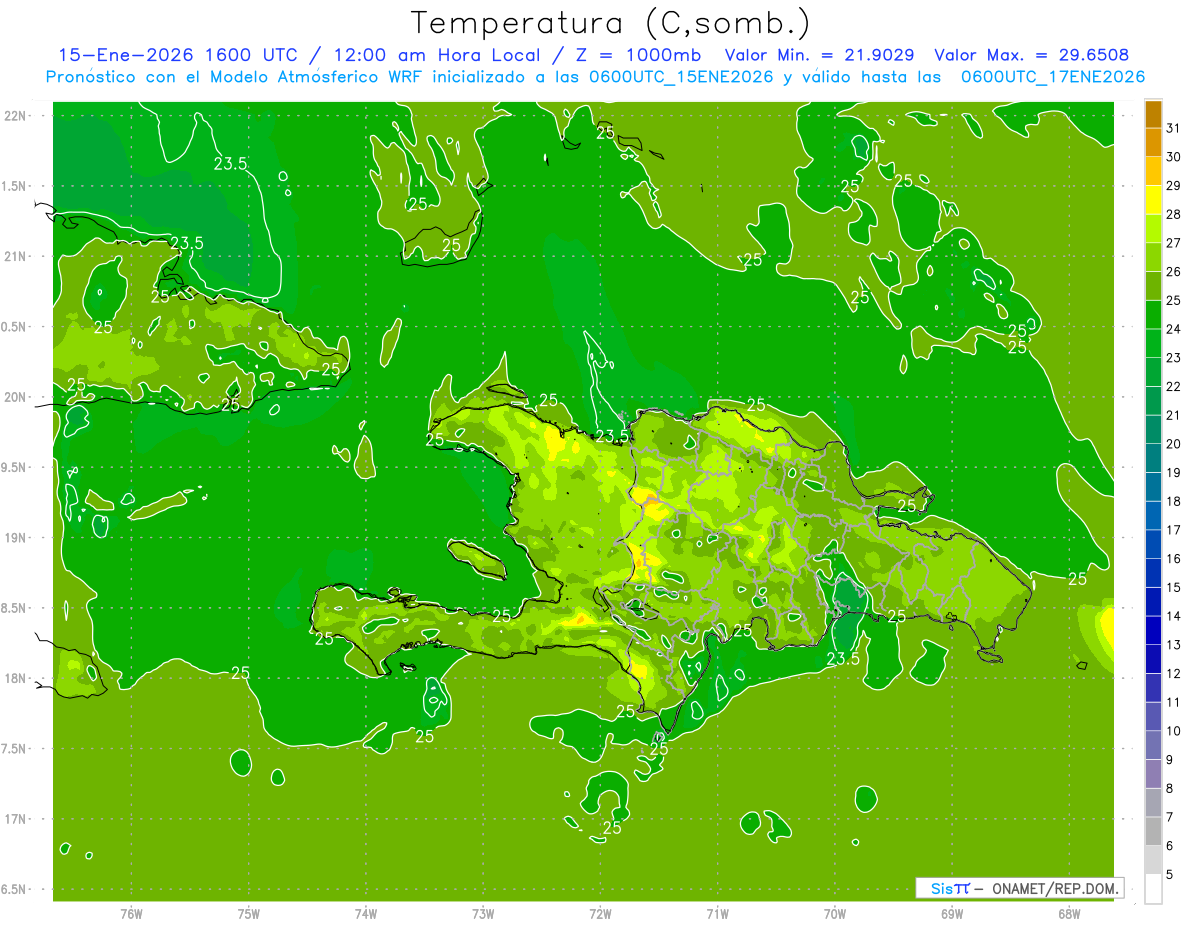This screenshot has height=927, width=1200.
Task: Click the '5' label on the color scale
Action: coord(1170,875)
